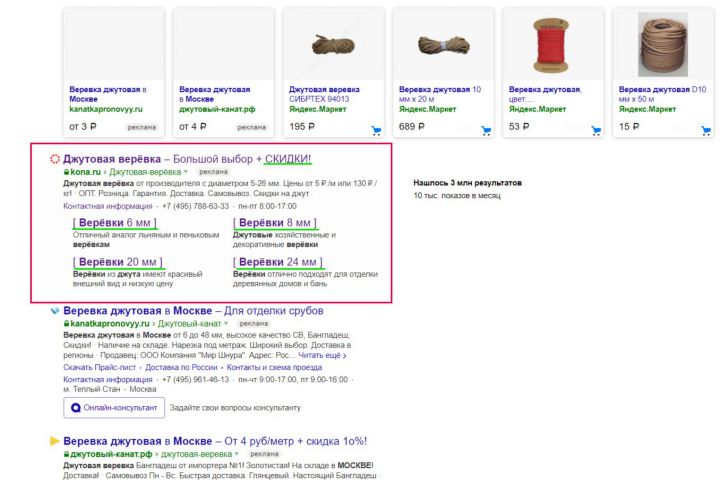The width and height of the screenshot is (720, 480).
Task: Open the large rope coil D10 product image
Action: (x=663, y=45)
